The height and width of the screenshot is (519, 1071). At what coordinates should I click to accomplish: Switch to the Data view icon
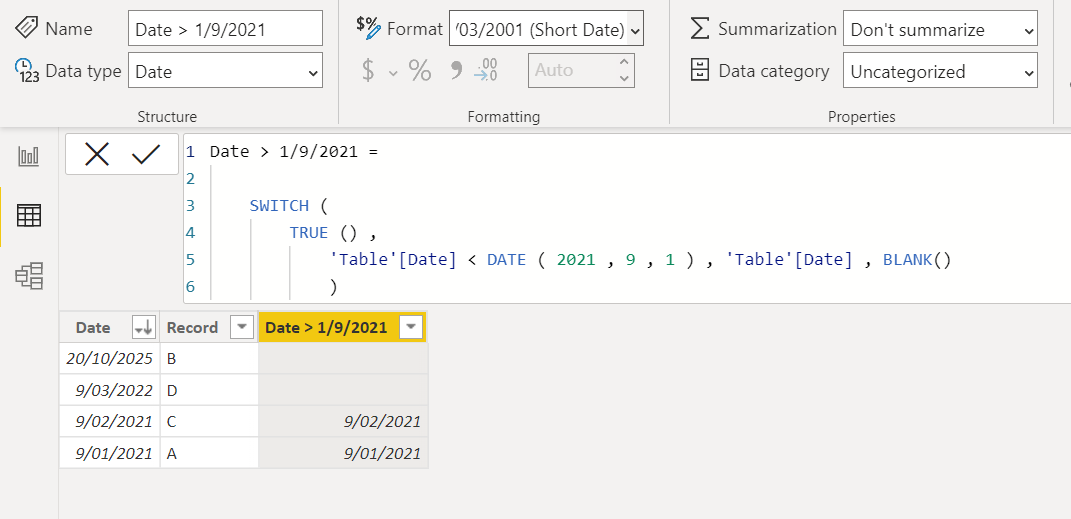pyautogui.click(x=29, y=216)
